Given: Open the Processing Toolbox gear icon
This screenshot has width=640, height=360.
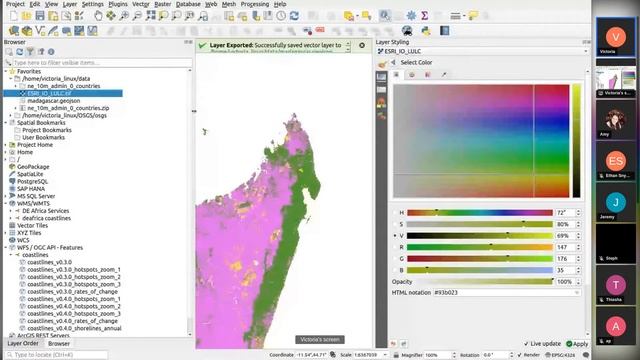Looking at the screenshot, I should click(411, 16).
